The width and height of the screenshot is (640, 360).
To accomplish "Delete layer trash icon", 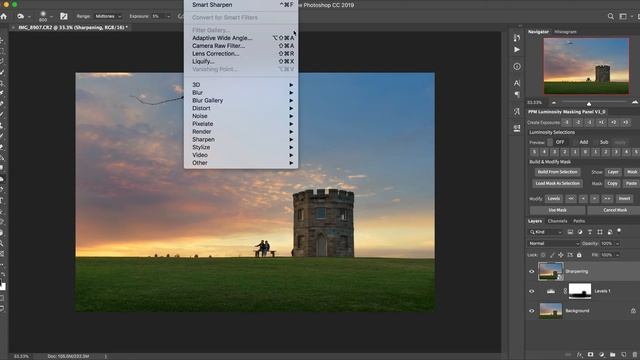I will pyautogui.click(x=634, y=355).
